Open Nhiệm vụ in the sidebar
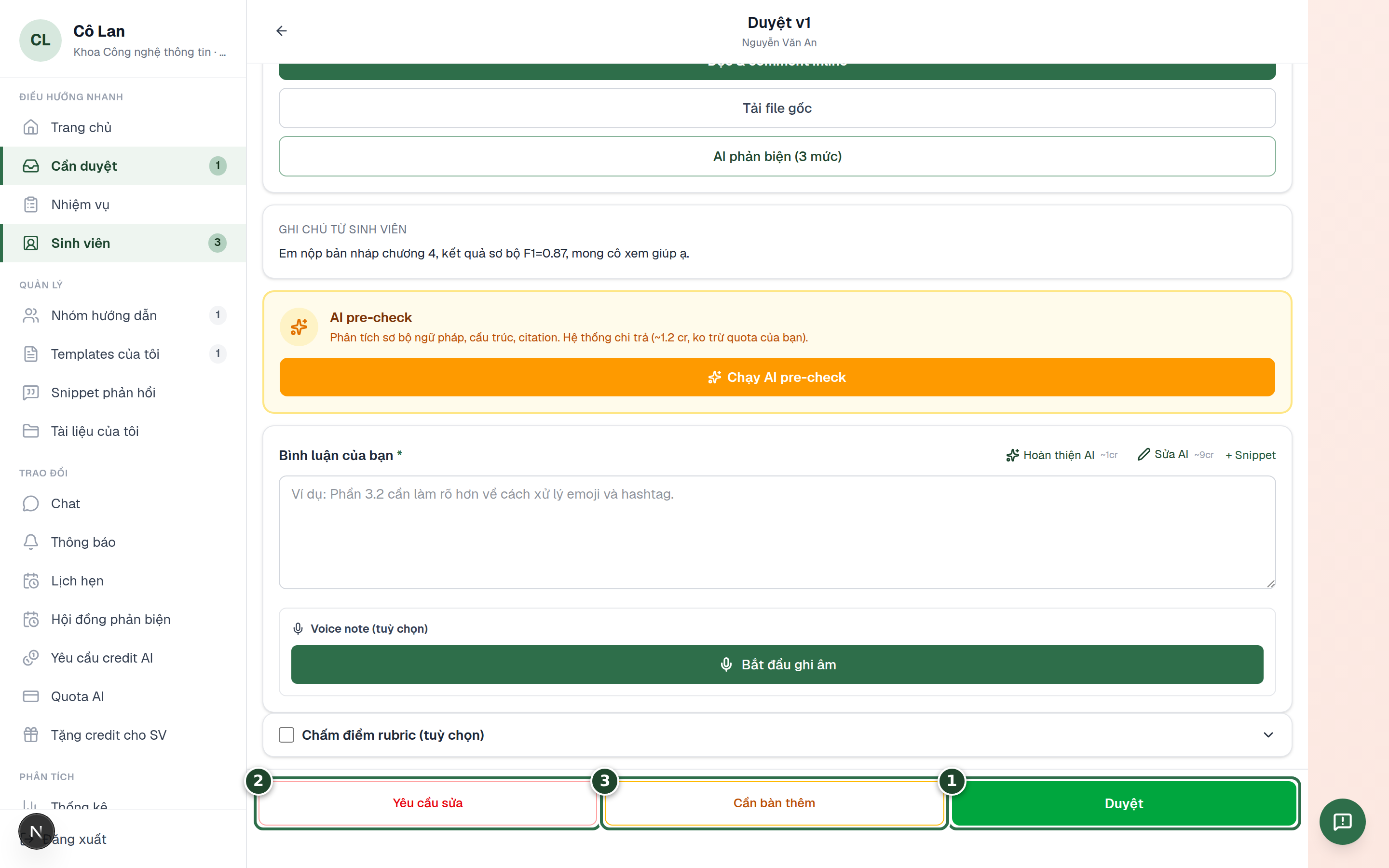 (123, 204)
